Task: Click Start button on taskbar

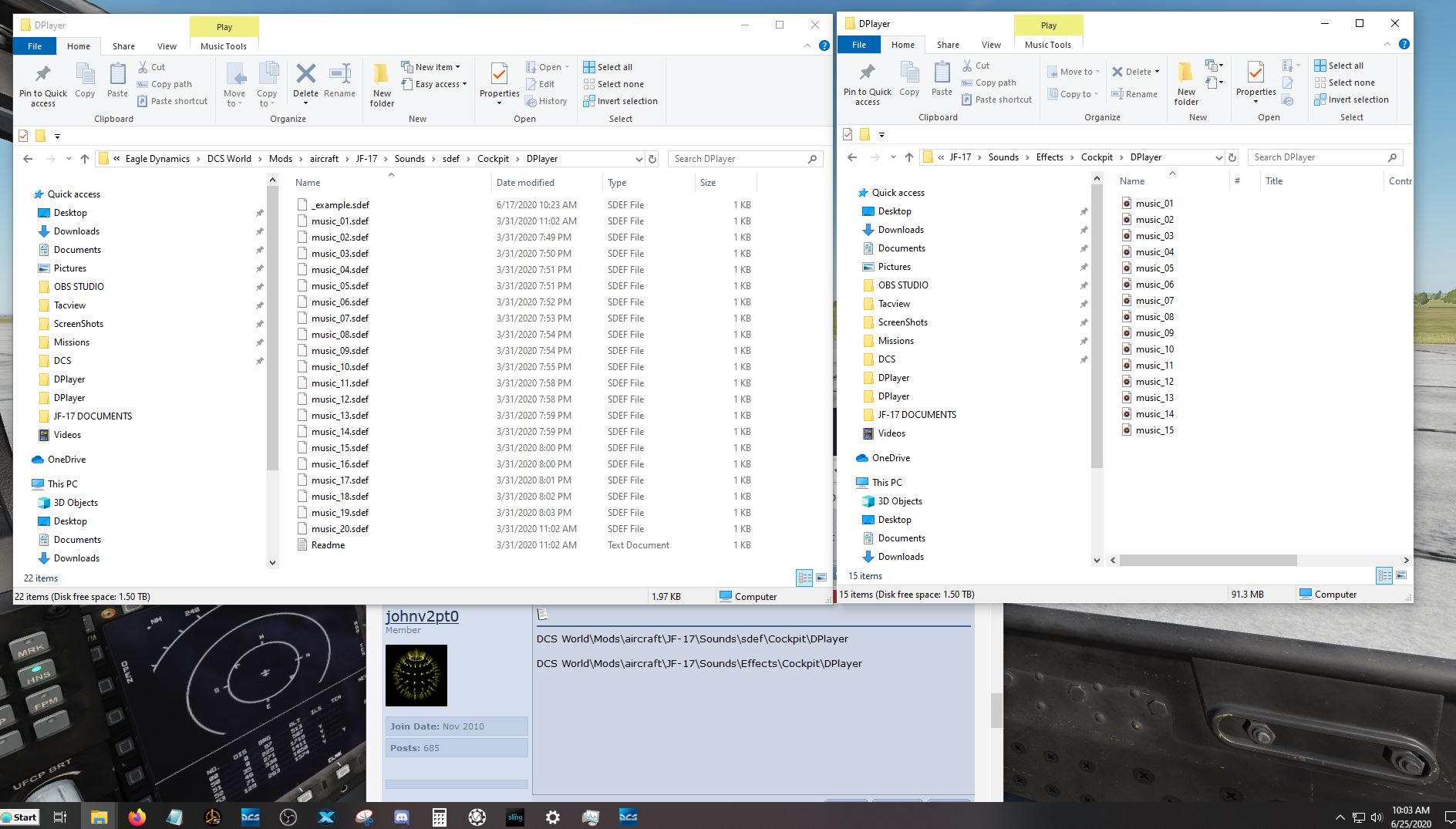Action: [19, 817]
